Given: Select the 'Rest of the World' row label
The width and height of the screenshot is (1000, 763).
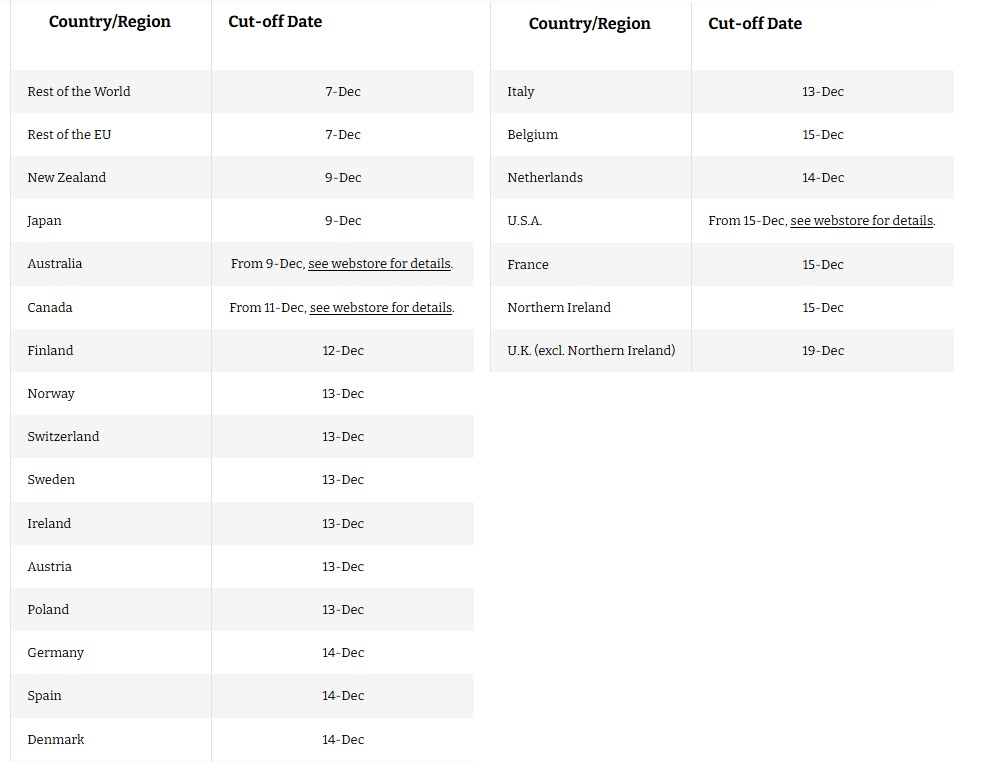Looking at the screenshot, I should point(79,92).
